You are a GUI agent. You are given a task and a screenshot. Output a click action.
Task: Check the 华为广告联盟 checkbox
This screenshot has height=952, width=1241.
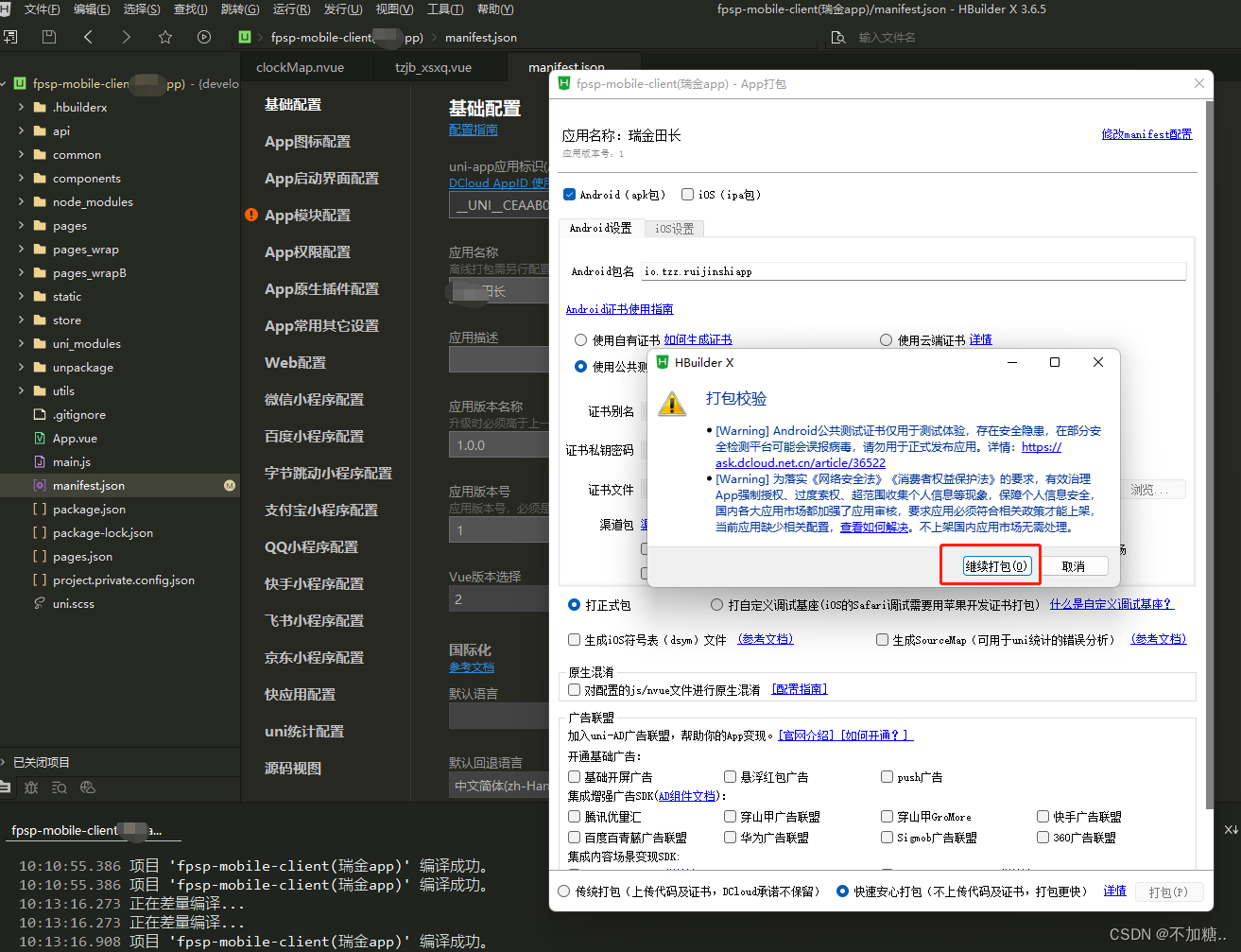click(x=730, y=837)
